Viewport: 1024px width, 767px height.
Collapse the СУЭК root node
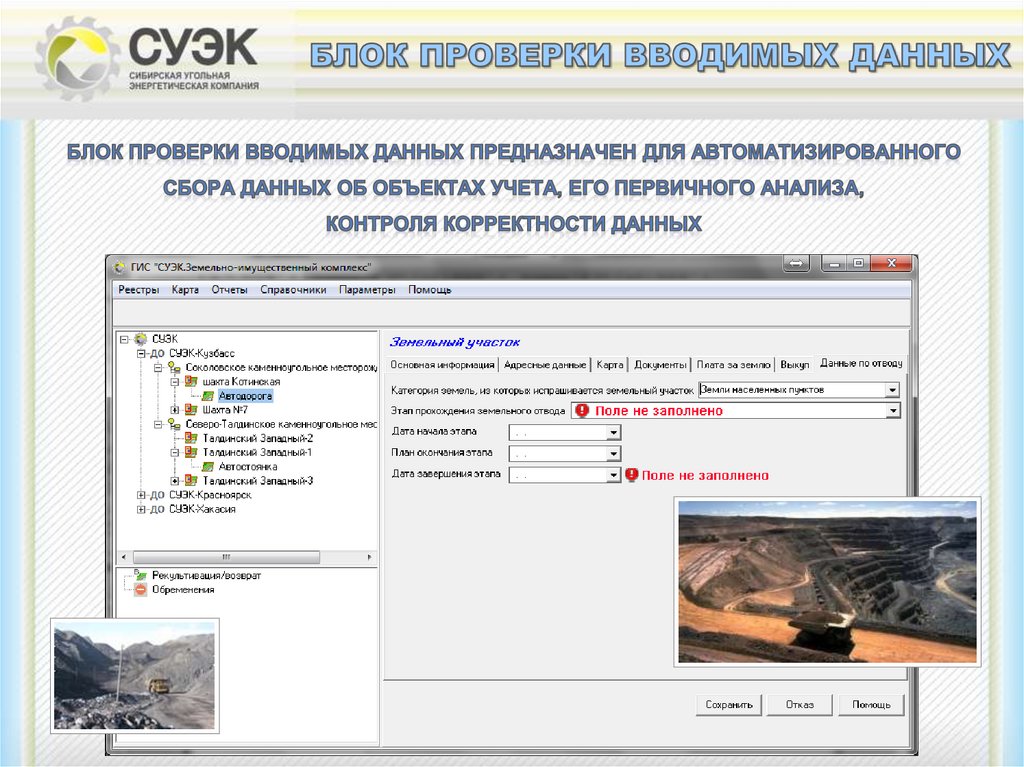pyautogui.click(x=124, y=340)
